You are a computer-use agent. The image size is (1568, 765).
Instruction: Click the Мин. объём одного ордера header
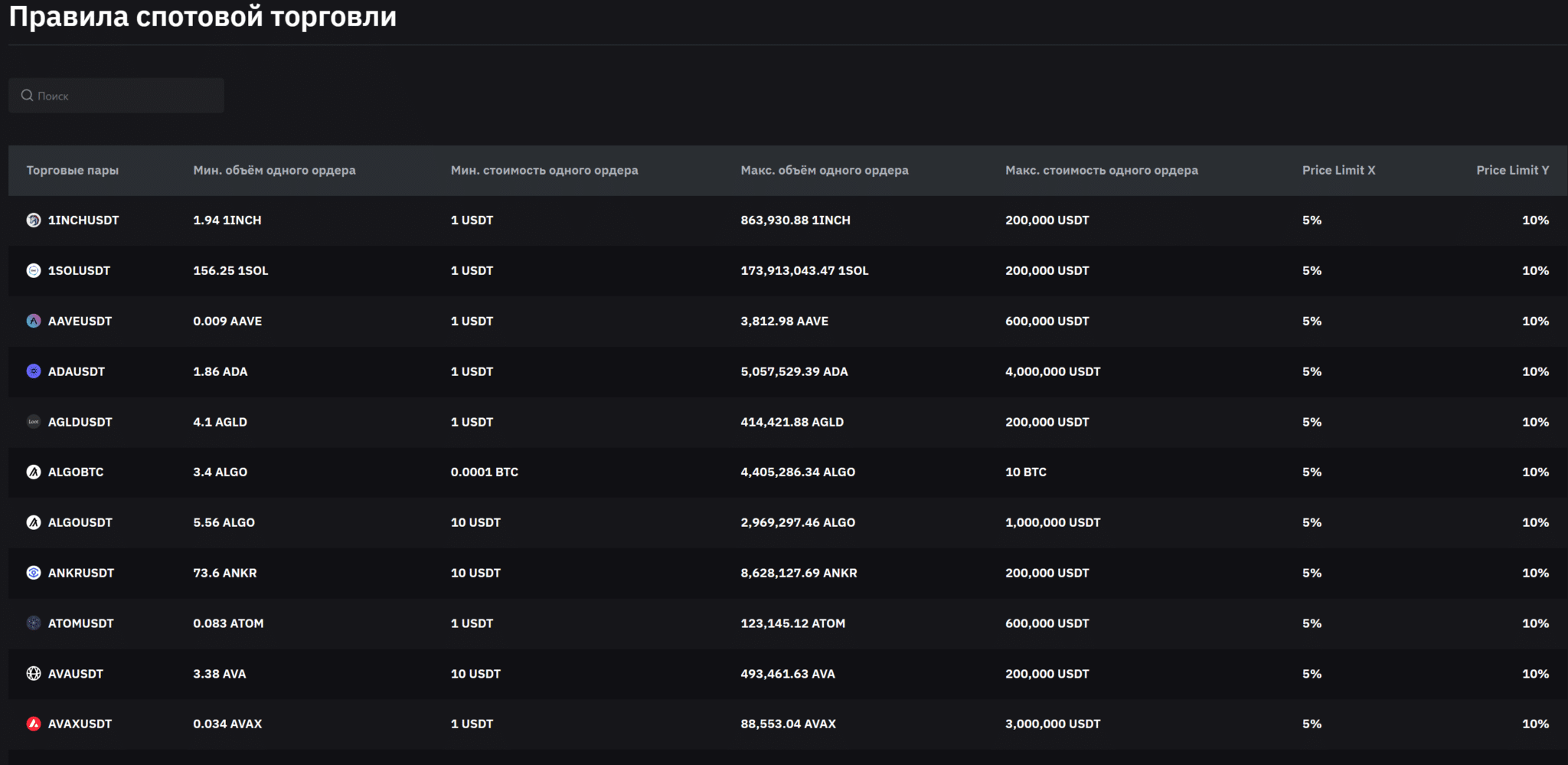click(274, 170)
